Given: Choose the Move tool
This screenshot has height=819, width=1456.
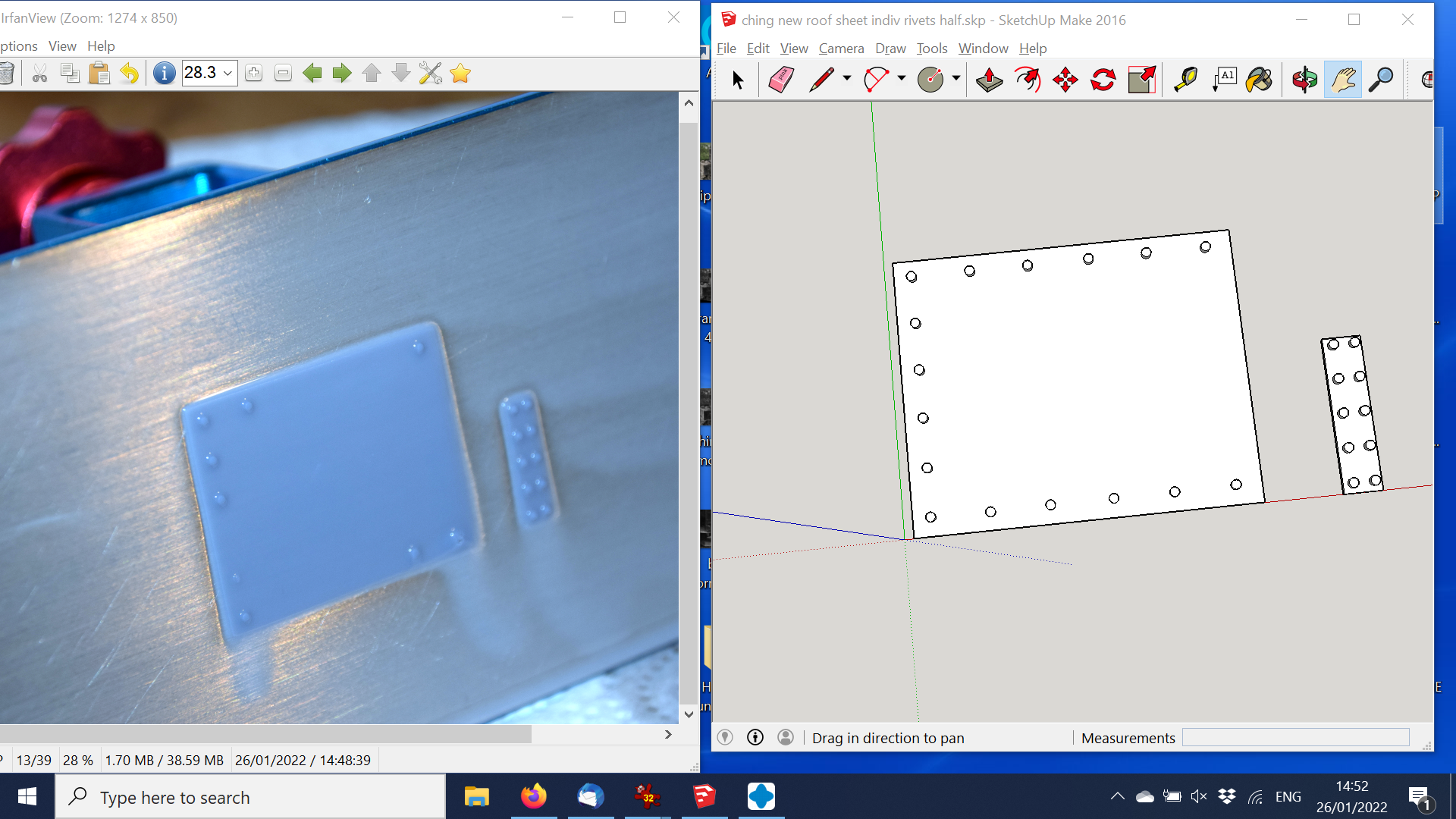Looking at the screenshot, I should click(1065, 79).
